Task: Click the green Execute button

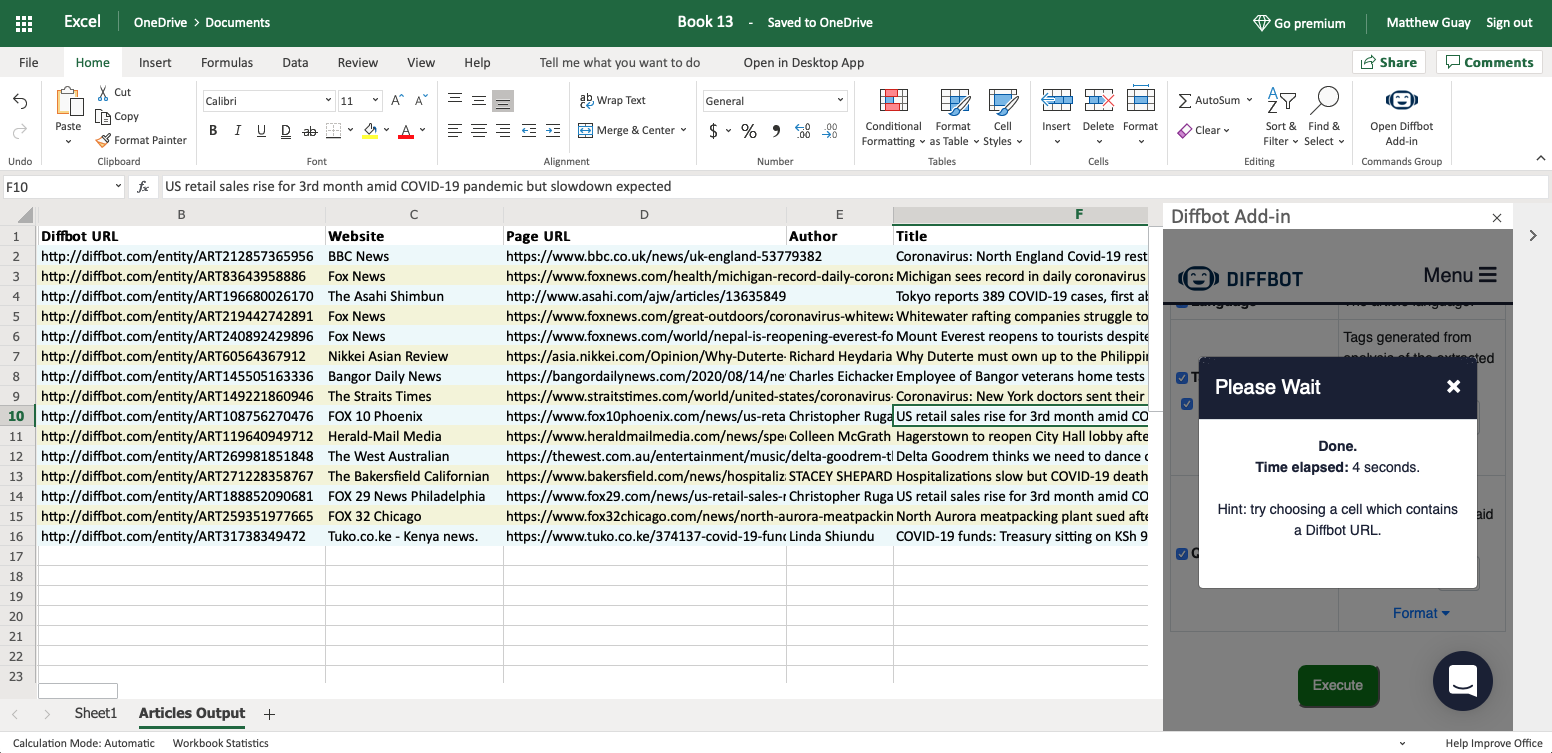Action: (x=1338, y=685)
